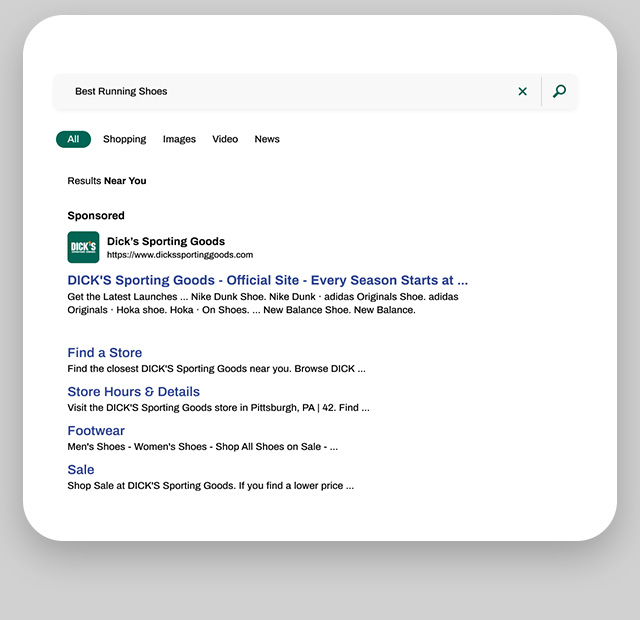This screenshot has height=620, width=640.
Task: Open Store Hours & Details link
Action: [133, 391]
